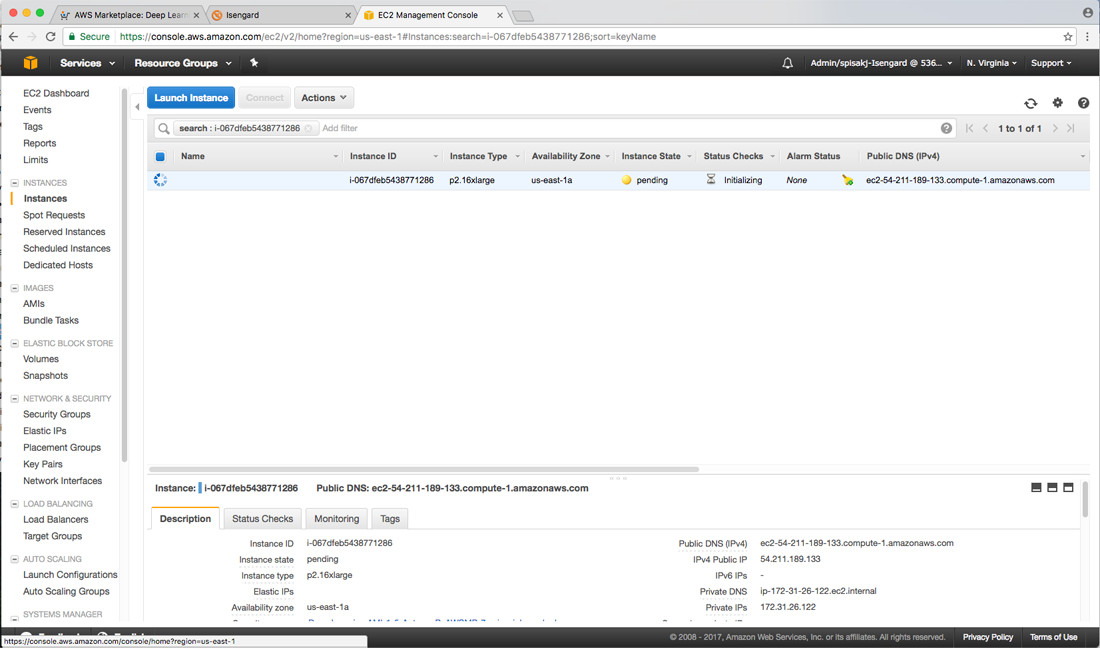This screenshot has height=648, width=1100.
Task: Open the Services dropdown menu
Action: [87, 63]
